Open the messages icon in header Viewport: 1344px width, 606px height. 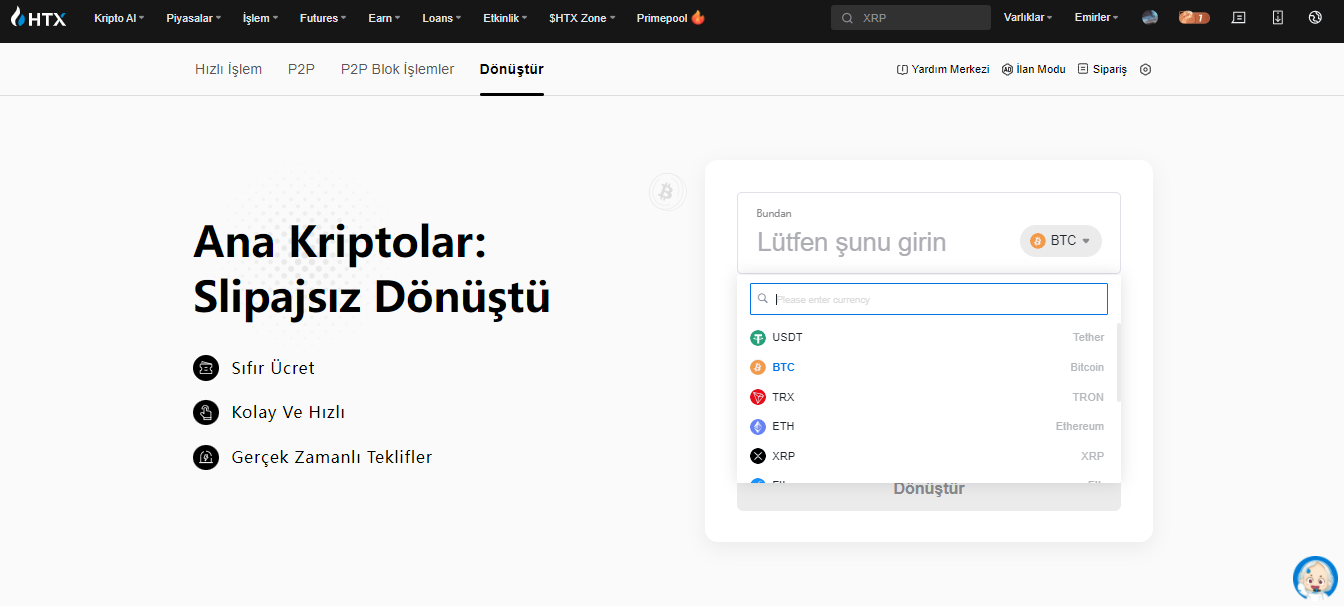1239,17
